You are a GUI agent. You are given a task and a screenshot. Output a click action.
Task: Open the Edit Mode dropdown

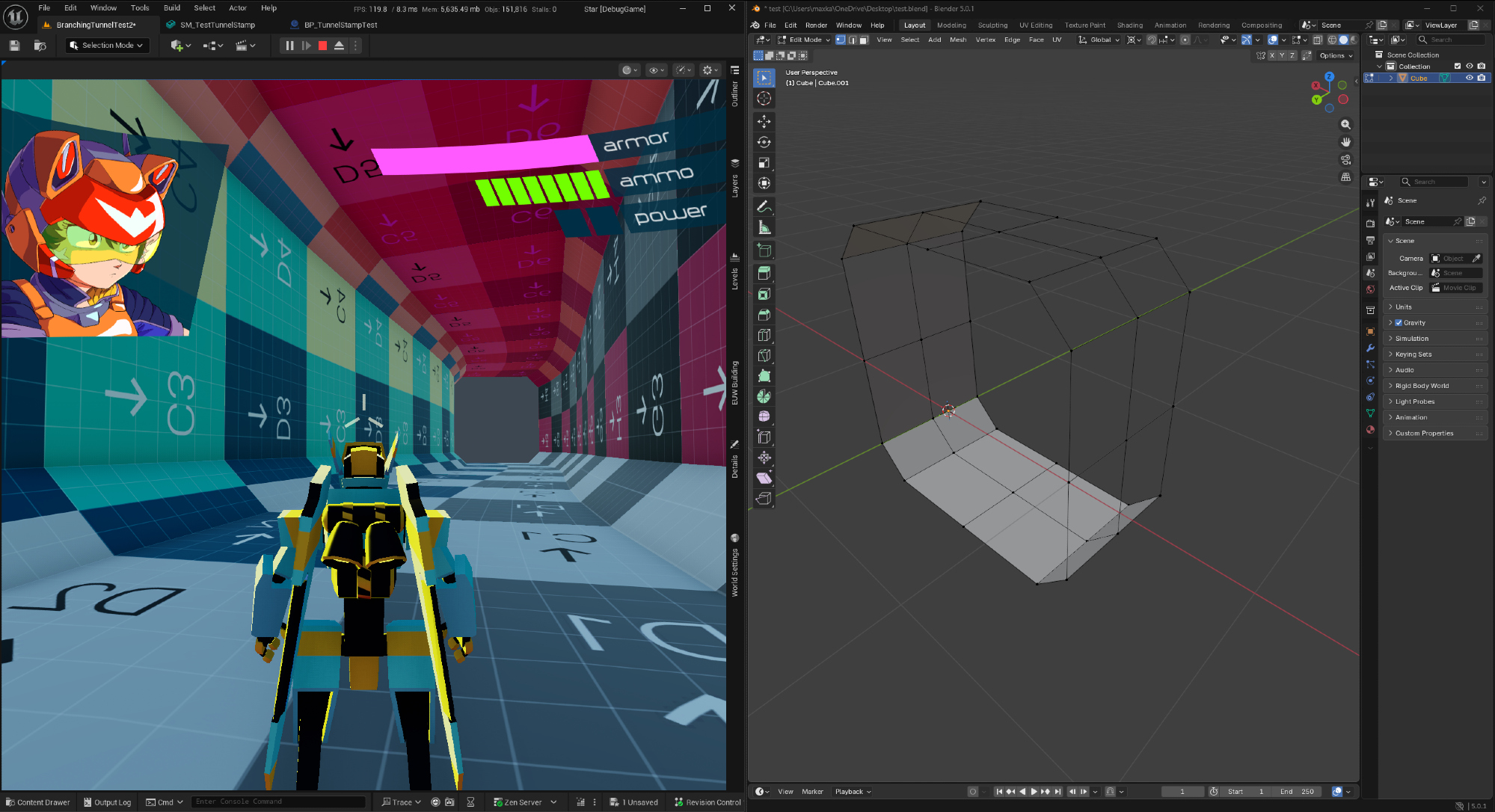[x=804, y=40]
